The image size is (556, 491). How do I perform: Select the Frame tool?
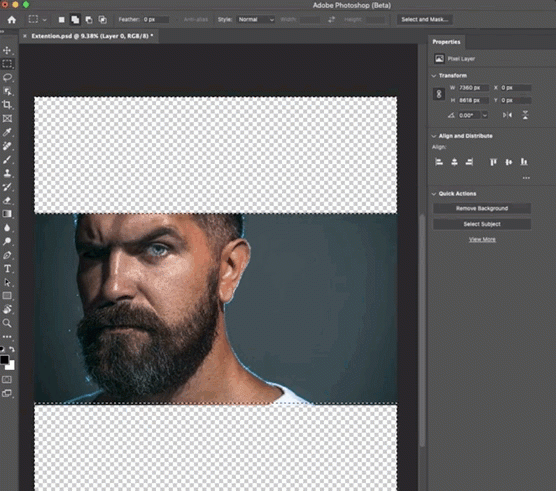(7, 118)
